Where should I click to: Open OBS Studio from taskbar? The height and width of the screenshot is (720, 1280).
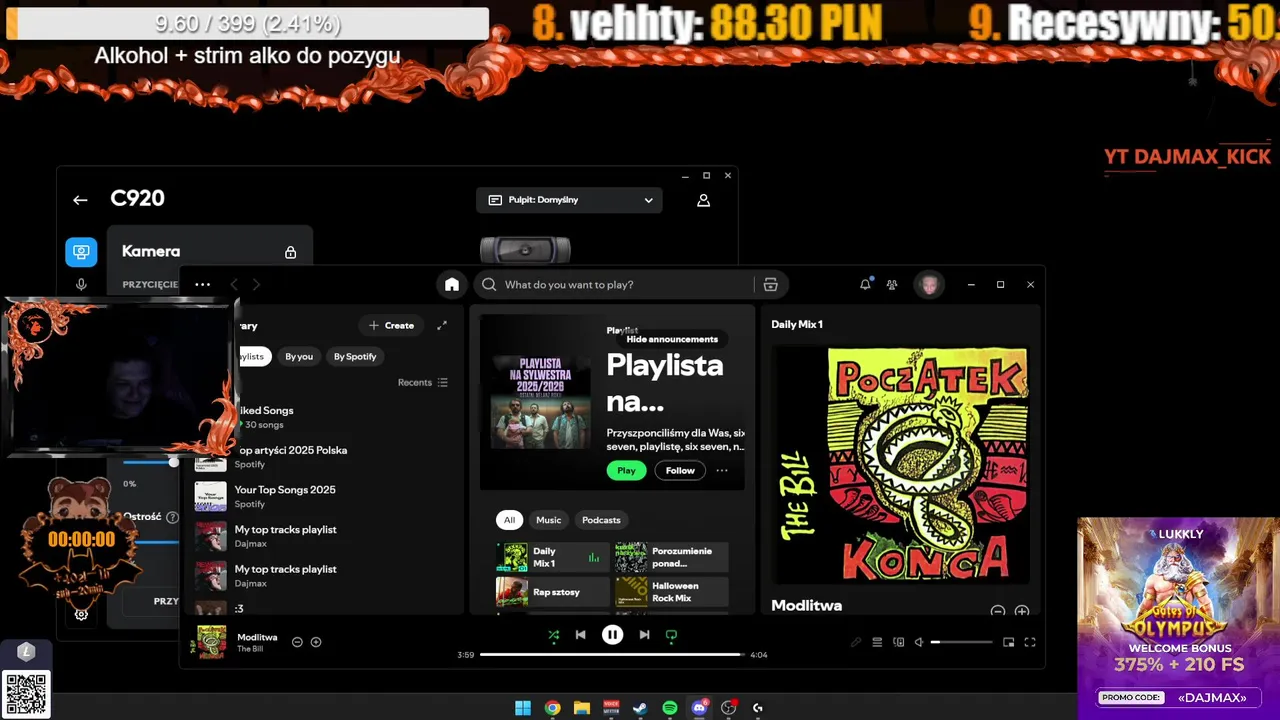tap(729, 708)
